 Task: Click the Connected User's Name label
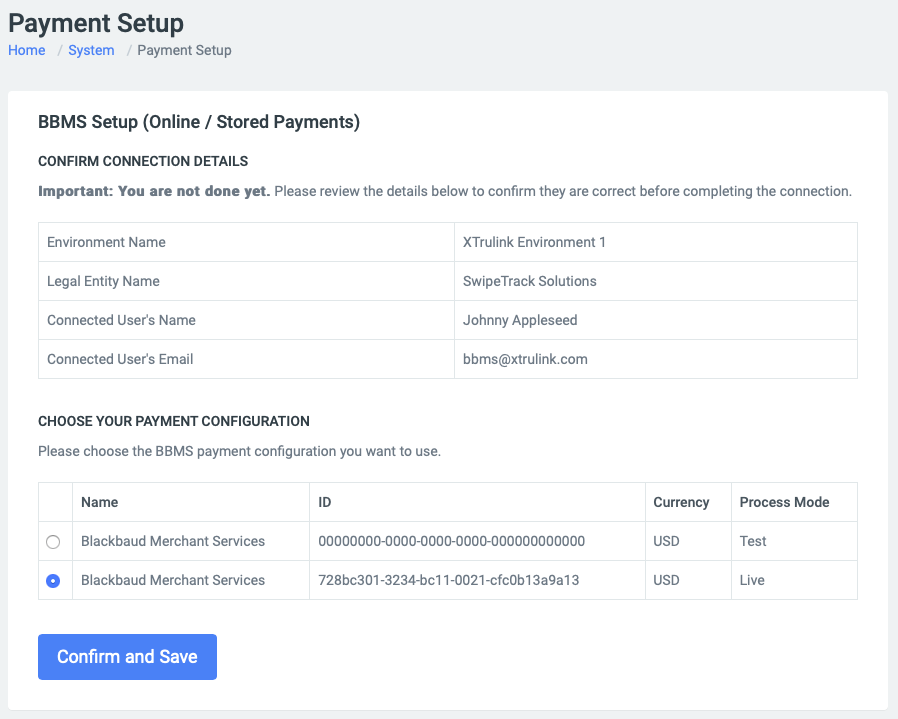121,320
